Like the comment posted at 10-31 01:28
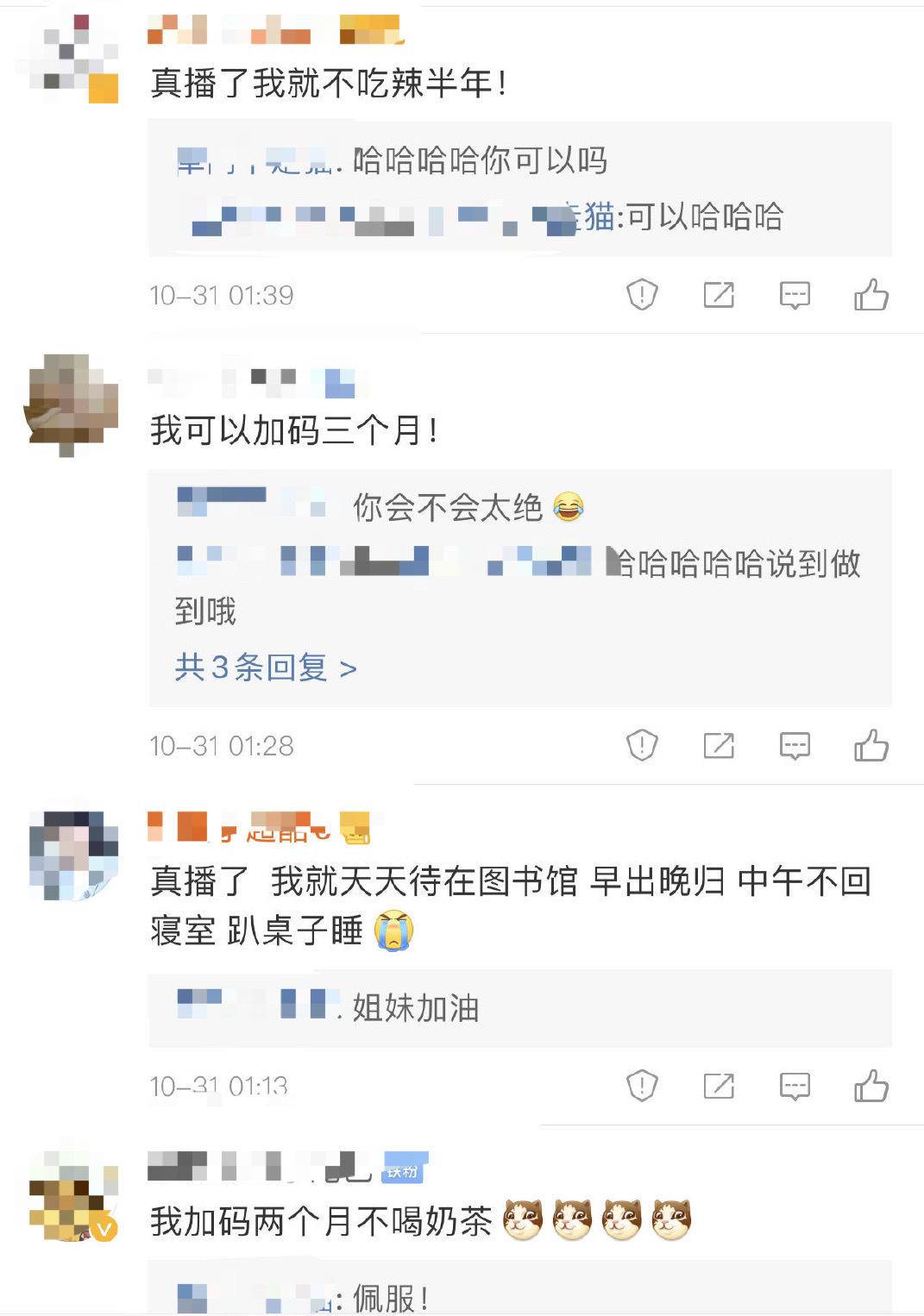Image resolution: width=924 pixels, height=1316 pixels. click(871, 745)
